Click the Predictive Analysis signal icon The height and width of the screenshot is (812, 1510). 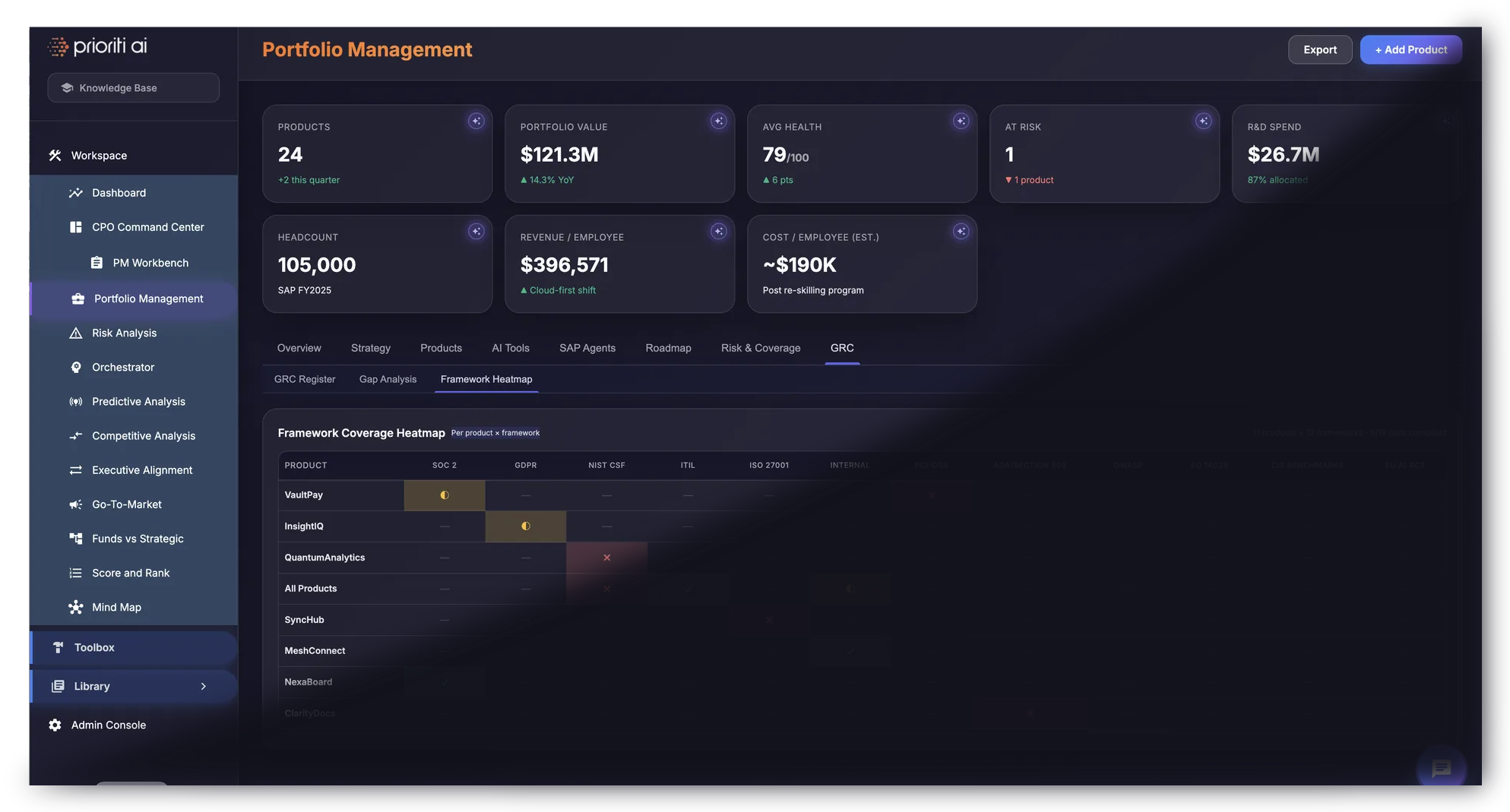click(x=75, y=401)
